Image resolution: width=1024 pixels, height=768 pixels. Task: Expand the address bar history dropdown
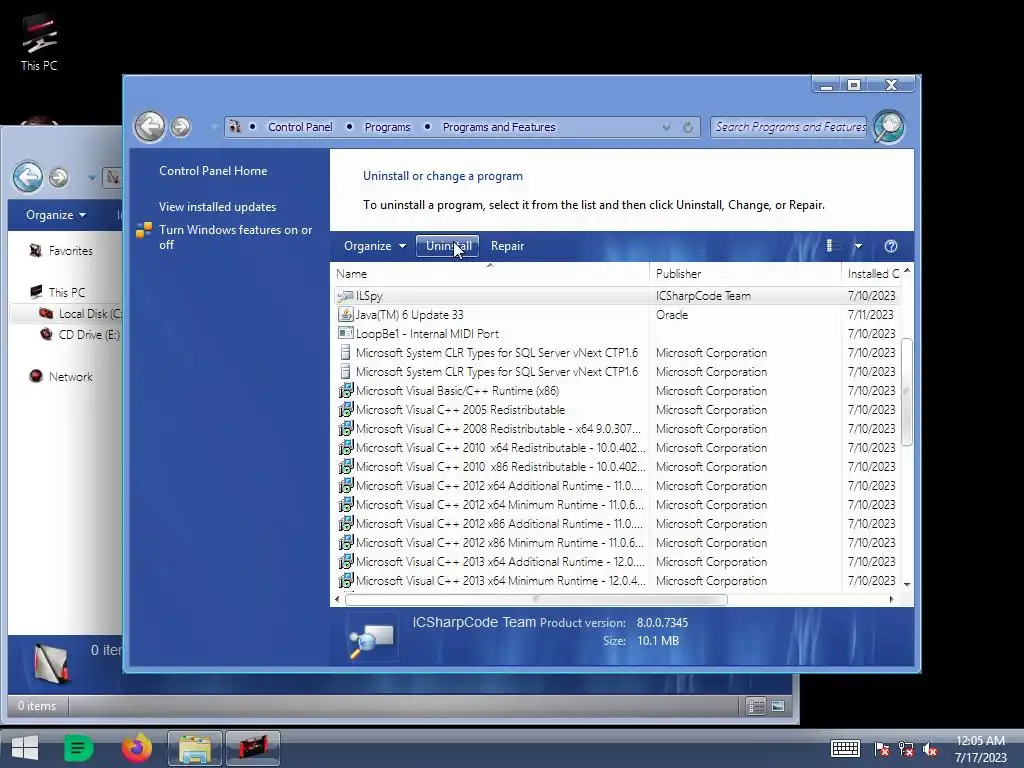tap(666, 127)
